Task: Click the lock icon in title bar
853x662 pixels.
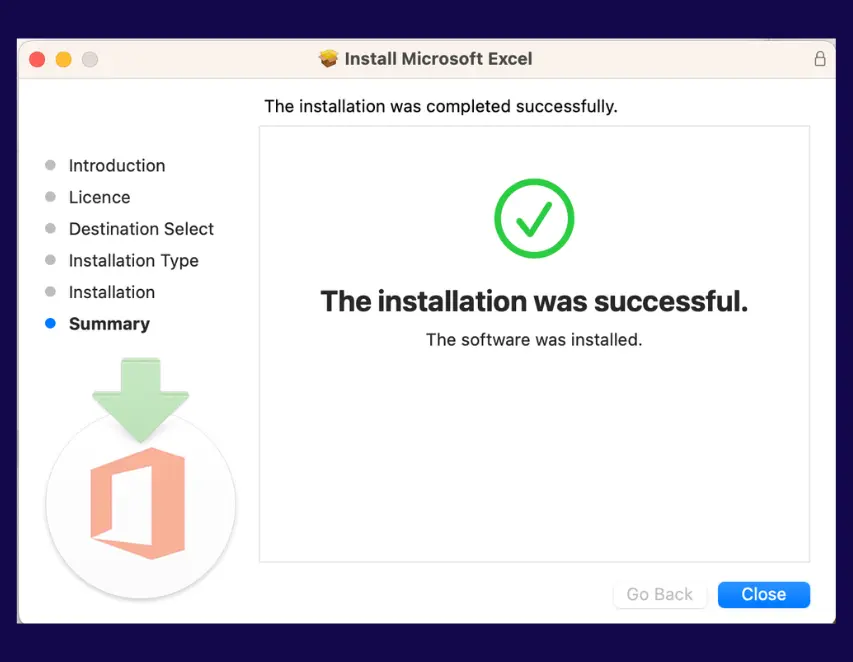Action: 820,59
